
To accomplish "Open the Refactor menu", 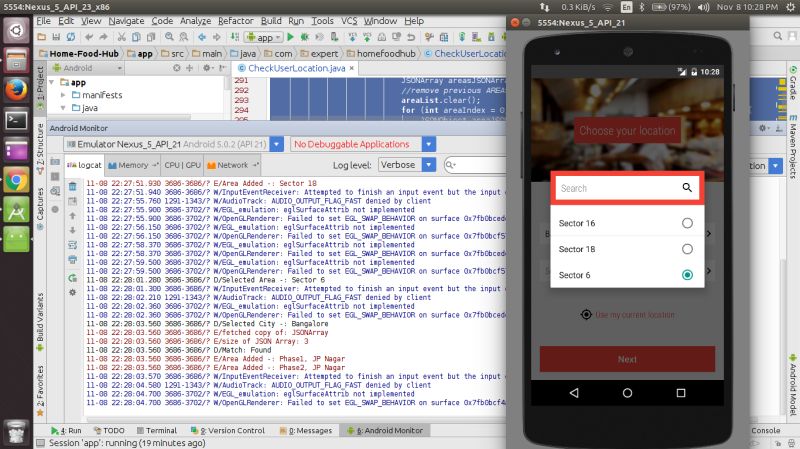I will (235, 21).
